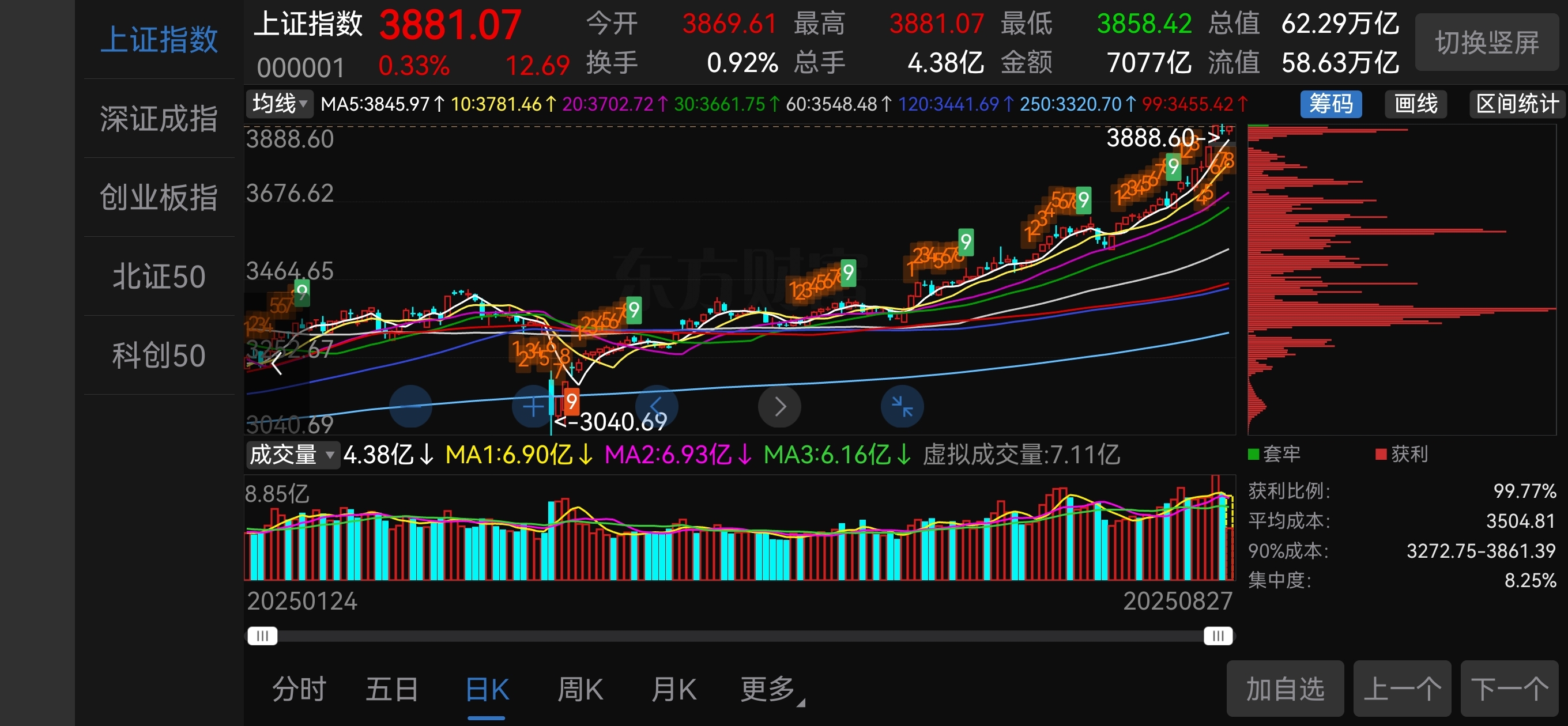Switch to 分时 chart tab
Image resolution: width=1568 pixels, height=726 pixels.
(x=299, y=690)
